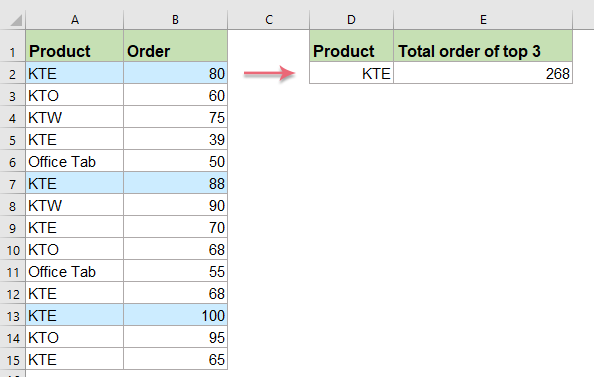594x377 pixels.
Task: Select the cell containing 95
Action: (175, 337)
